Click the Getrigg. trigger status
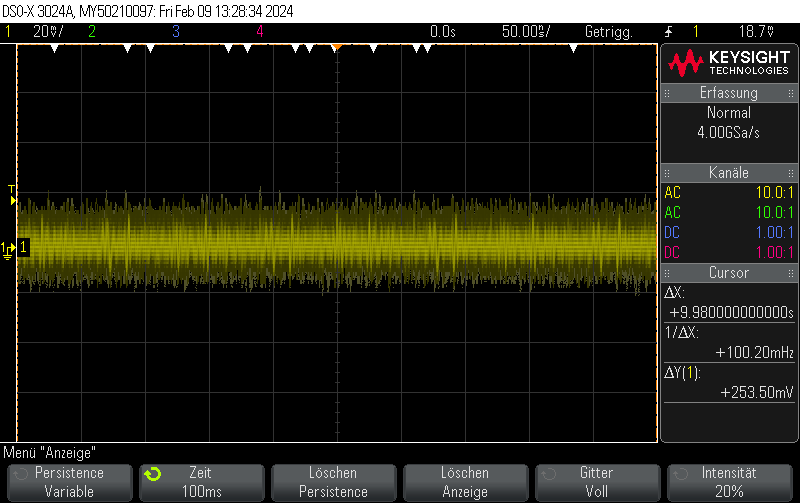 pos(609,32)
